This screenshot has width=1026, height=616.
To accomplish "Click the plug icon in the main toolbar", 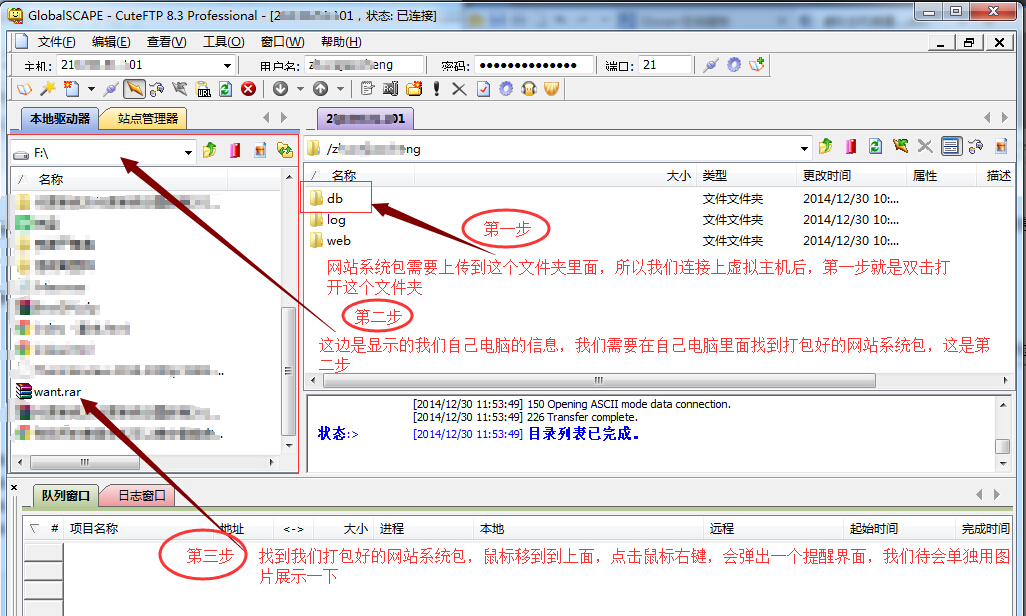I will [111, 88].
